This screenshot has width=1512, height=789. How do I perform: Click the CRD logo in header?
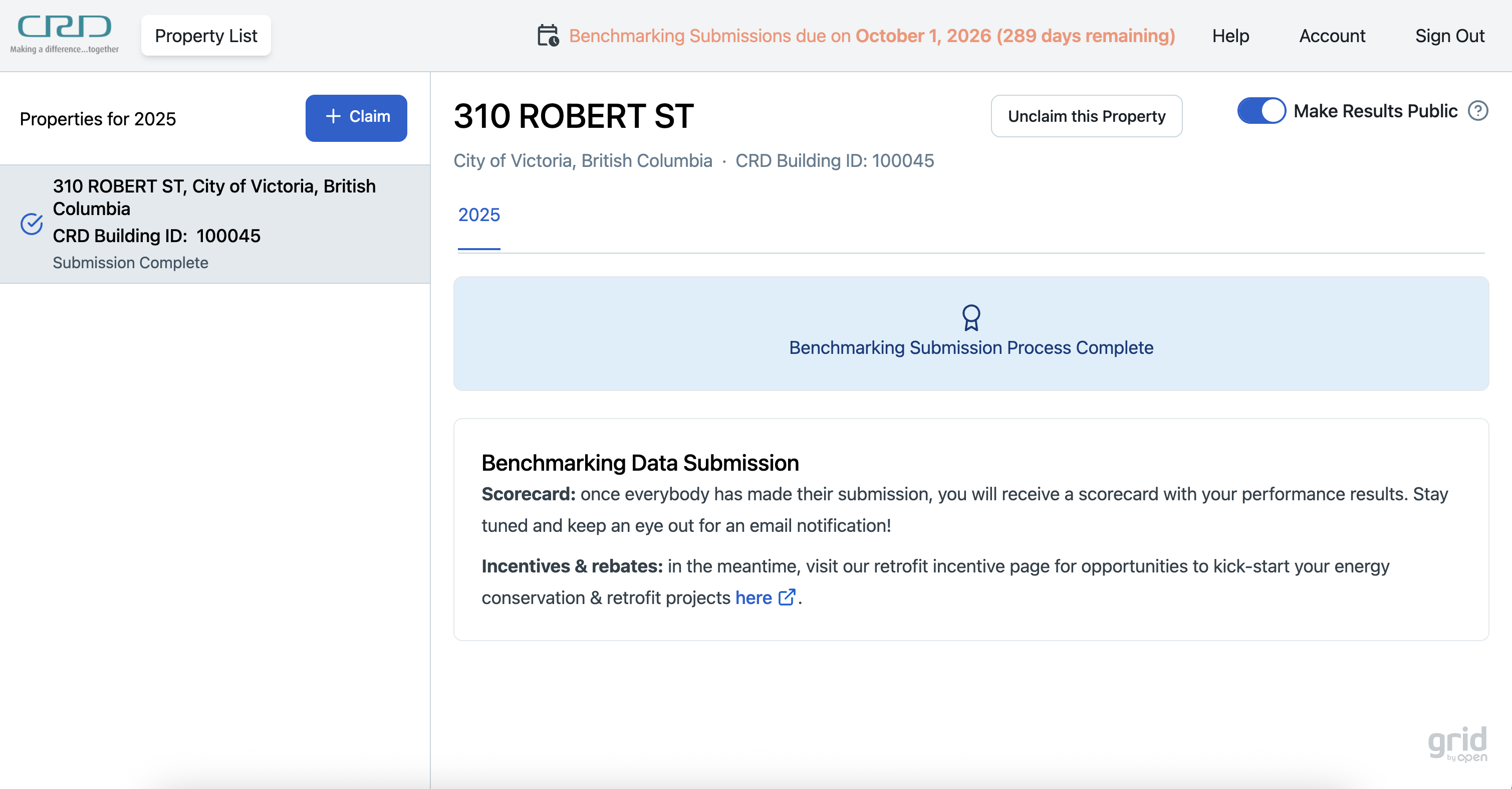tap(65, 34)
